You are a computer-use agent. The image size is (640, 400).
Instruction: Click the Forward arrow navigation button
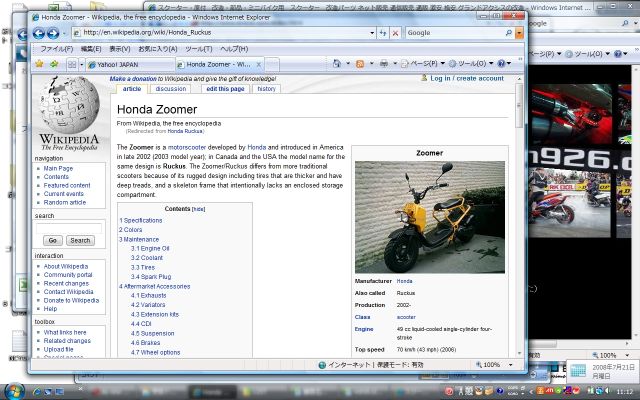(53, 33)
